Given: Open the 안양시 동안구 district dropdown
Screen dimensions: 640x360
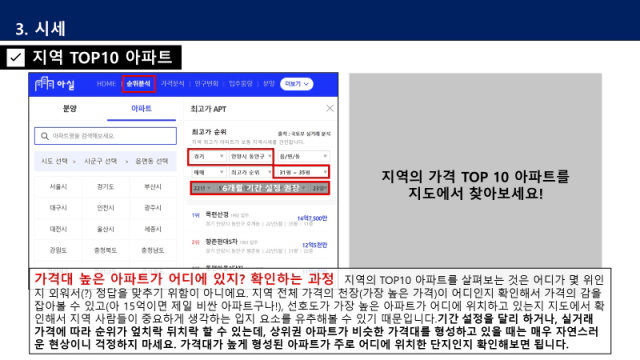Looking at the screenshot, I should 251,156.
